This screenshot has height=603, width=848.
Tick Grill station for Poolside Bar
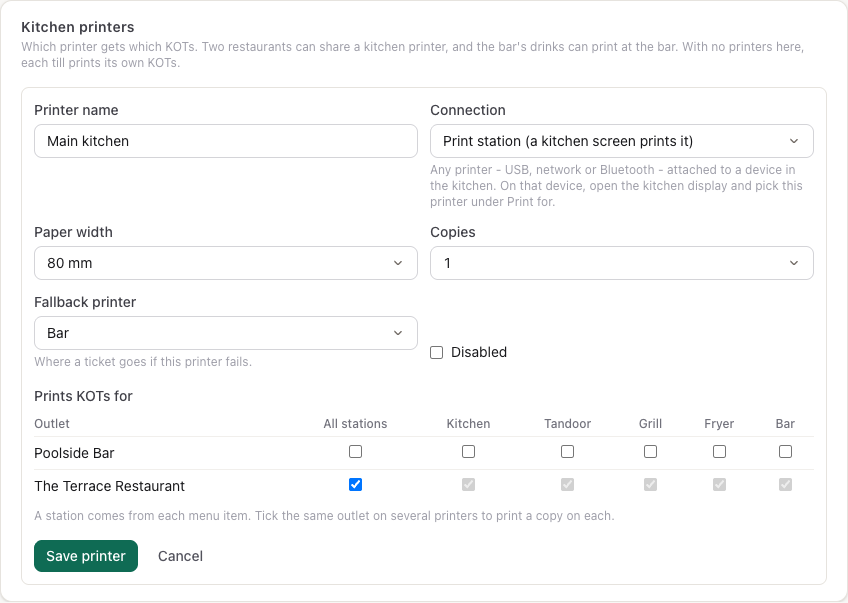pos(651,452)
